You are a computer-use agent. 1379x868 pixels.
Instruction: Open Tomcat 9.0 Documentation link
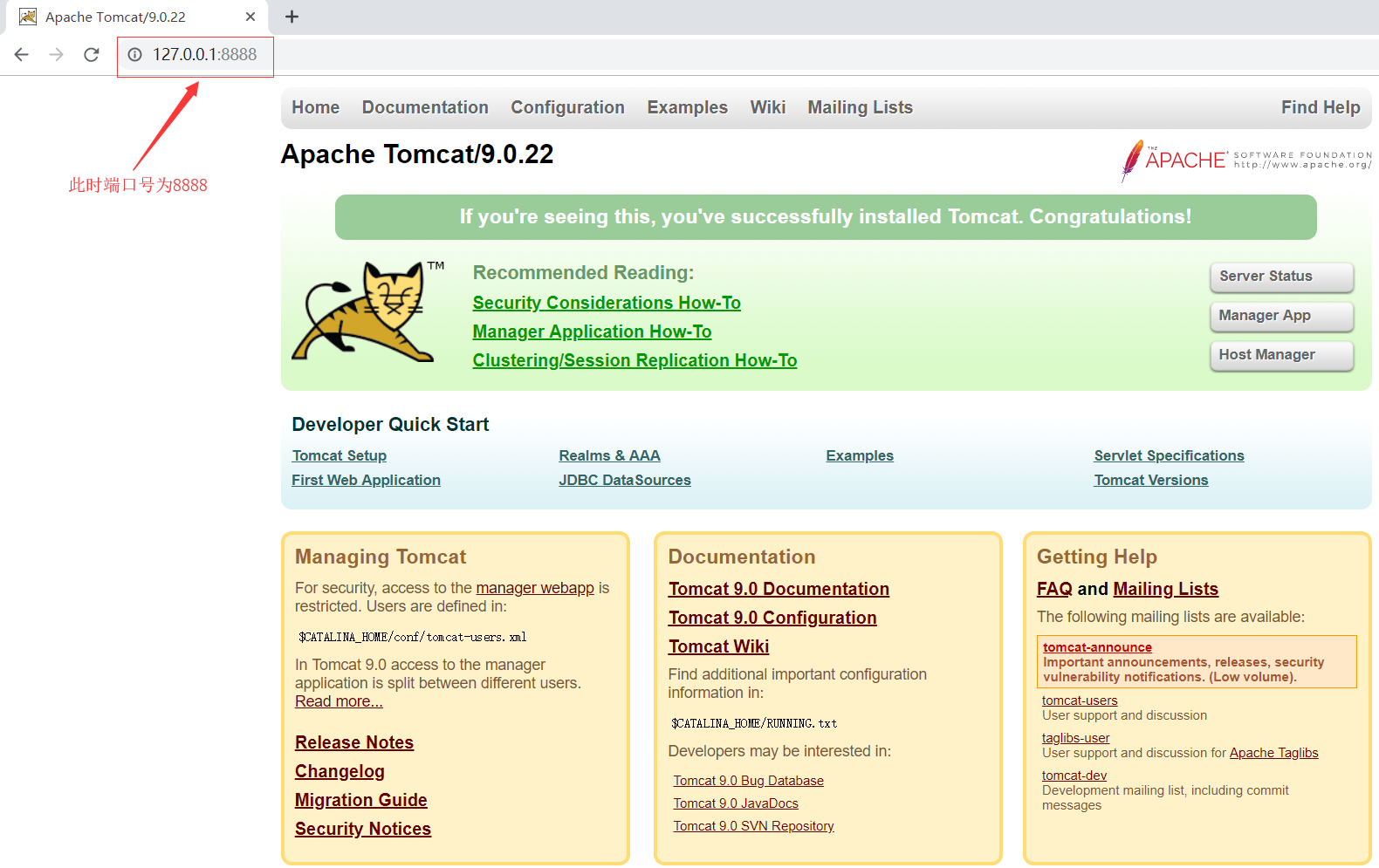pos(779,589)
